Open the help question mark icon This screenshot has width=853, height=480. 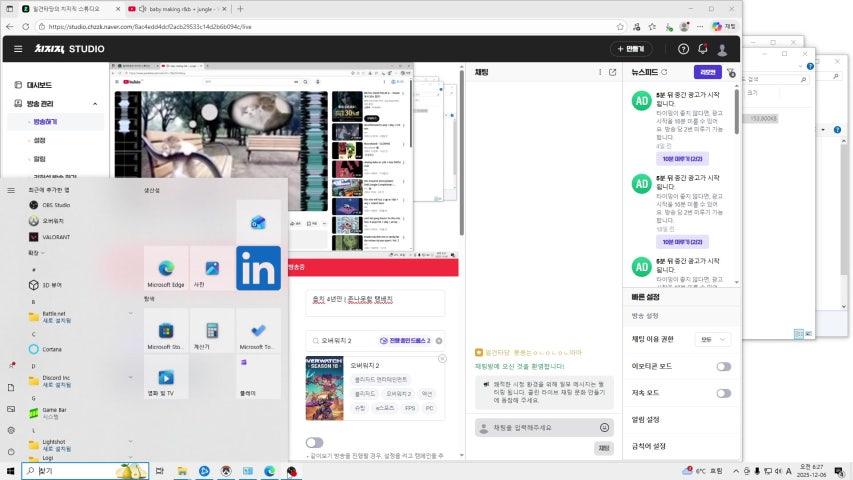[683, 48]
